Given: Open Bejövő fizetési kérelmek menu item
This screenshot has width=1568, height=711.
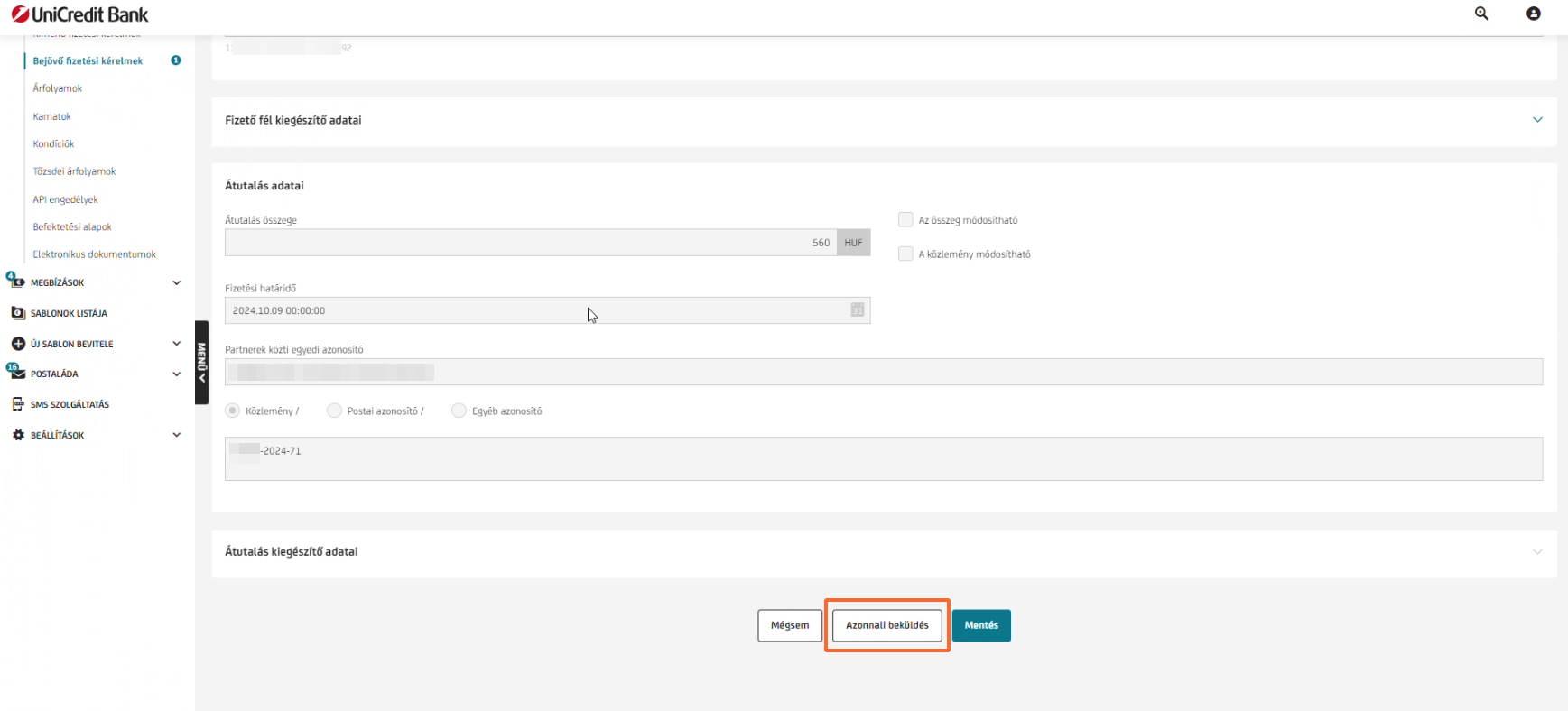Looking at the screenshot, I should pos(88,61).
